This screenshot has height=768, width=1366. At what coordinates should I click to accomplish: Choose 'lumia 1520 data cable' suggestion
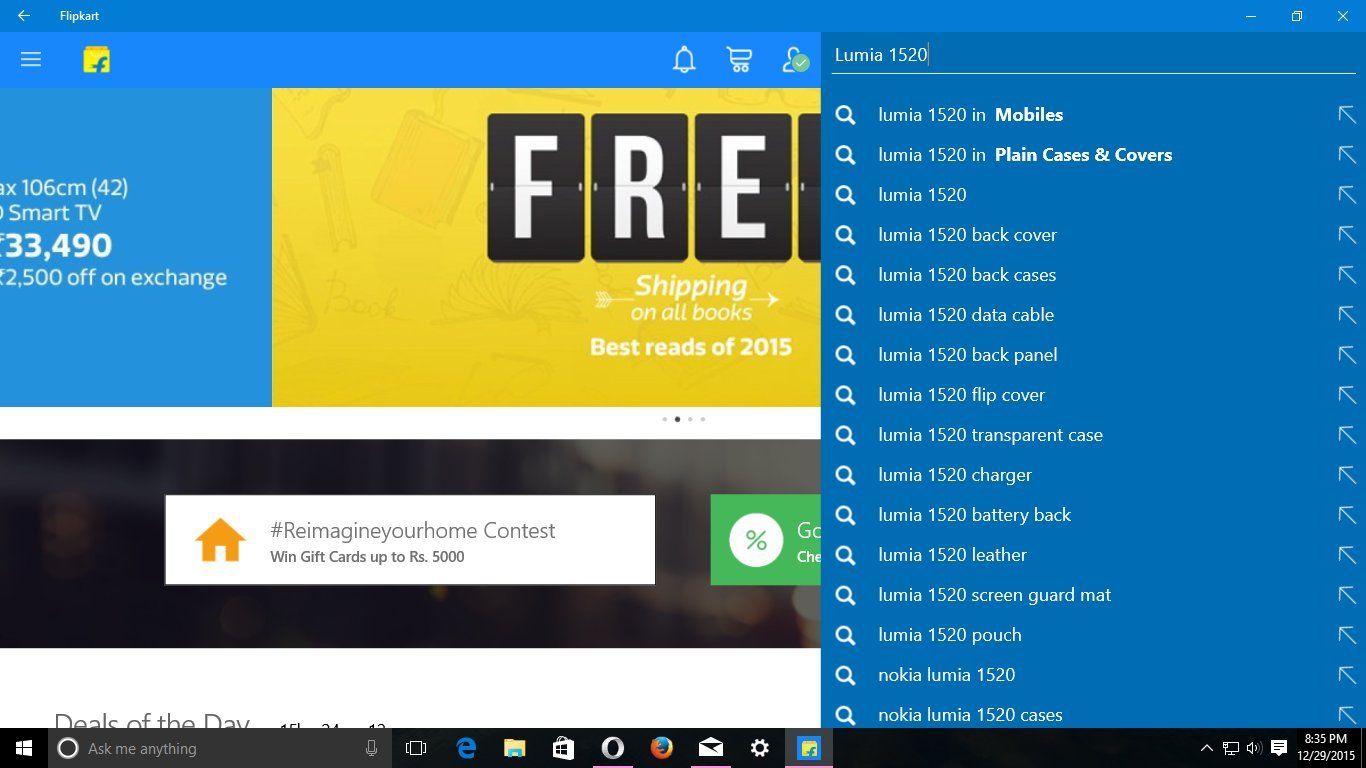tap(1093, 315)
